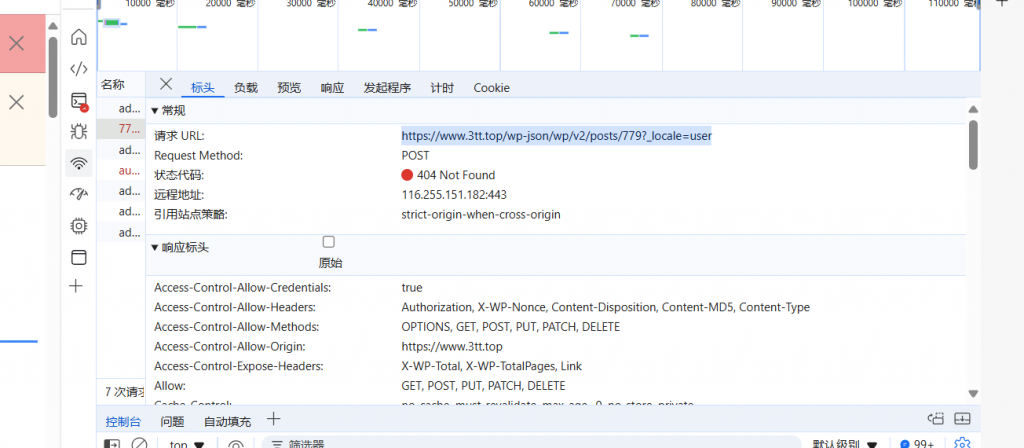1024x448 pixels.
Task: Open the 默认级别 log level dropdown
Action: tap(844, 445)
